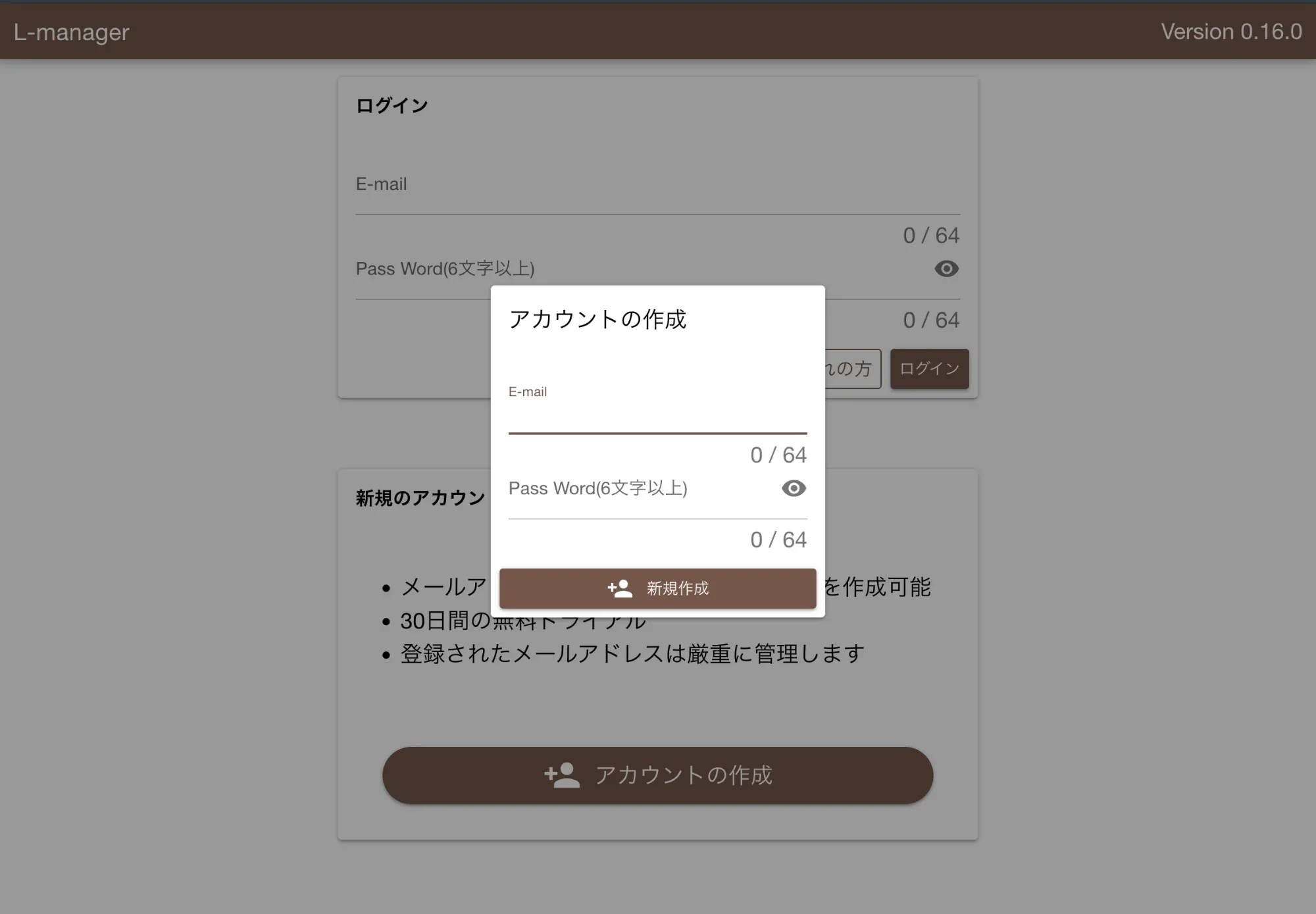This screenshot has width=1316, height=914.
Task: Reveal the password in the login form
Action: coord(946,269)
